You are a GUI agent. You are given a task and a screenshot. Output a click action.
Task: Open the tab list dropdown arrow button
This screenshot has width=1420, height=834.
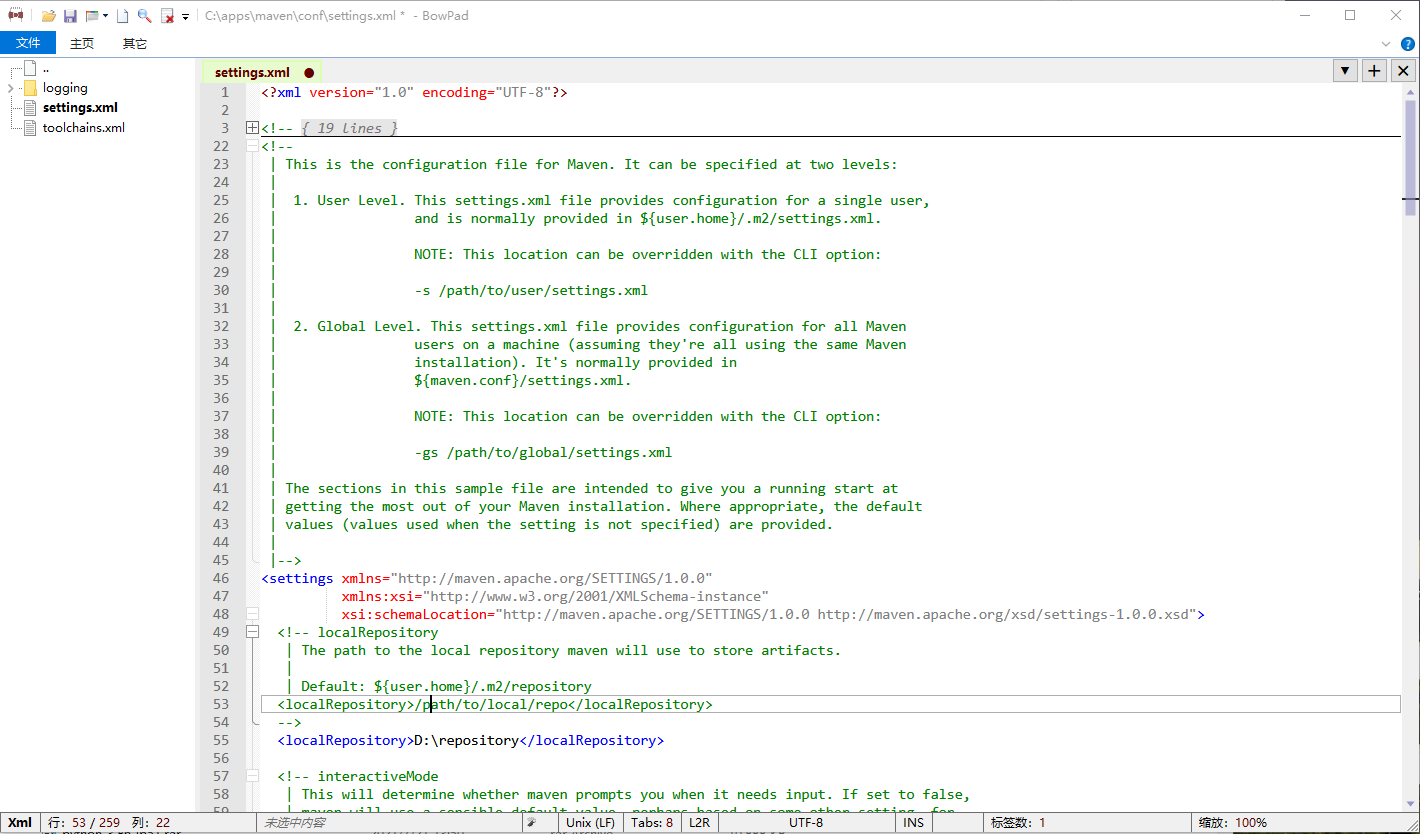pyautogui.click(x=1345, y=70)
